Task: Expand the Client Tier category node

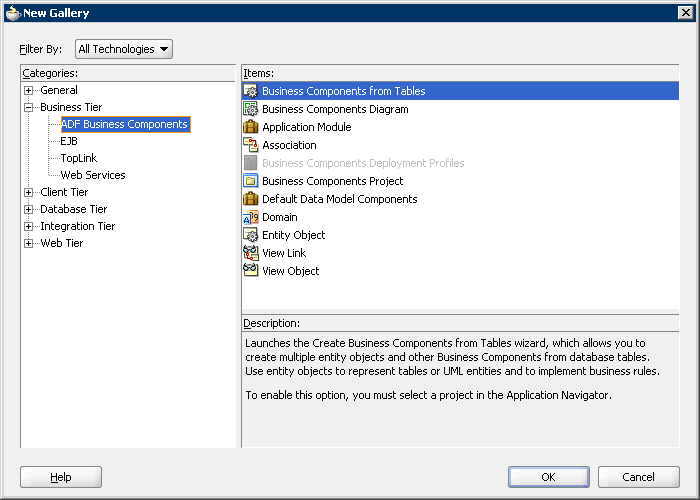Action: point(29,192)
